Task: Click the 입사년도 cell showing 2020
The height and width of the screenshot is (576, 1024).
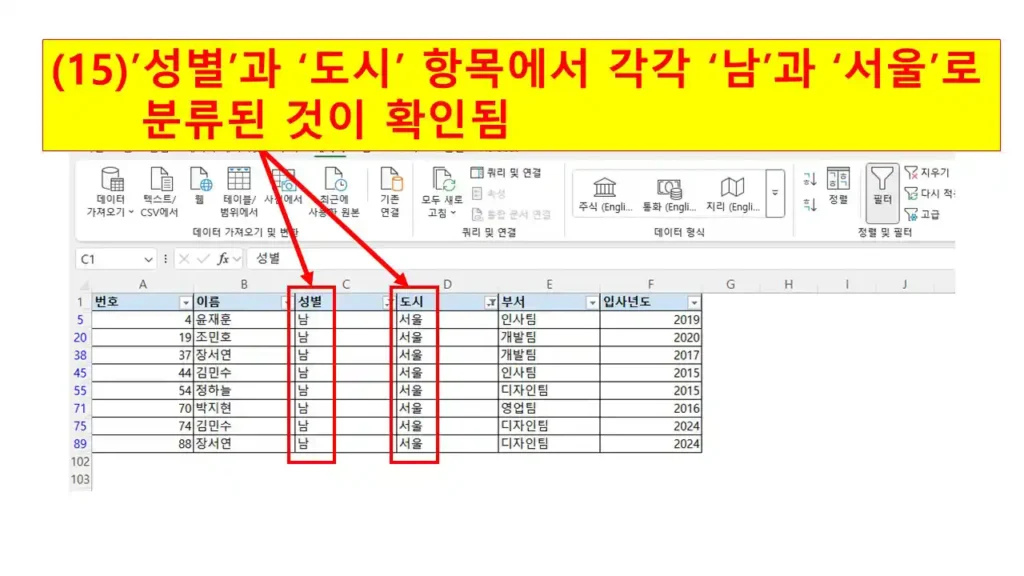Action: tap(650, 337)
